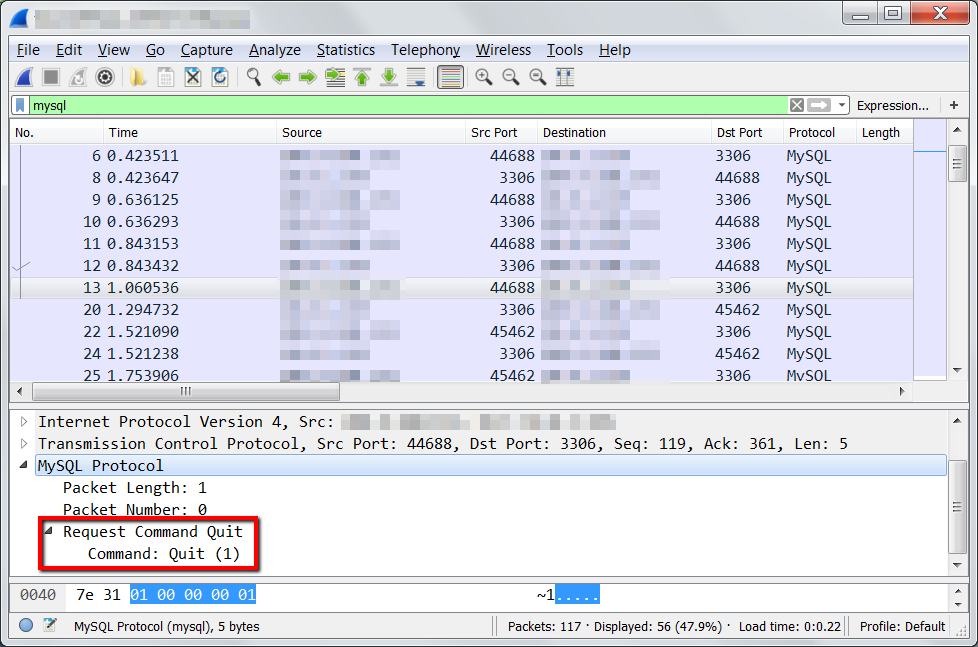Sort by the Length column header

coord(884,132)
